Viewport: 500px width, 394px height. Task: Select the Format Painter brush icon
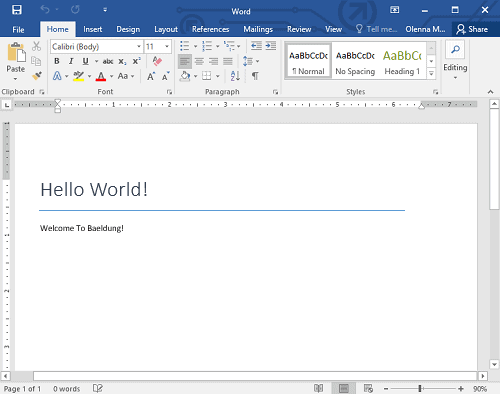tap(37, 76)
